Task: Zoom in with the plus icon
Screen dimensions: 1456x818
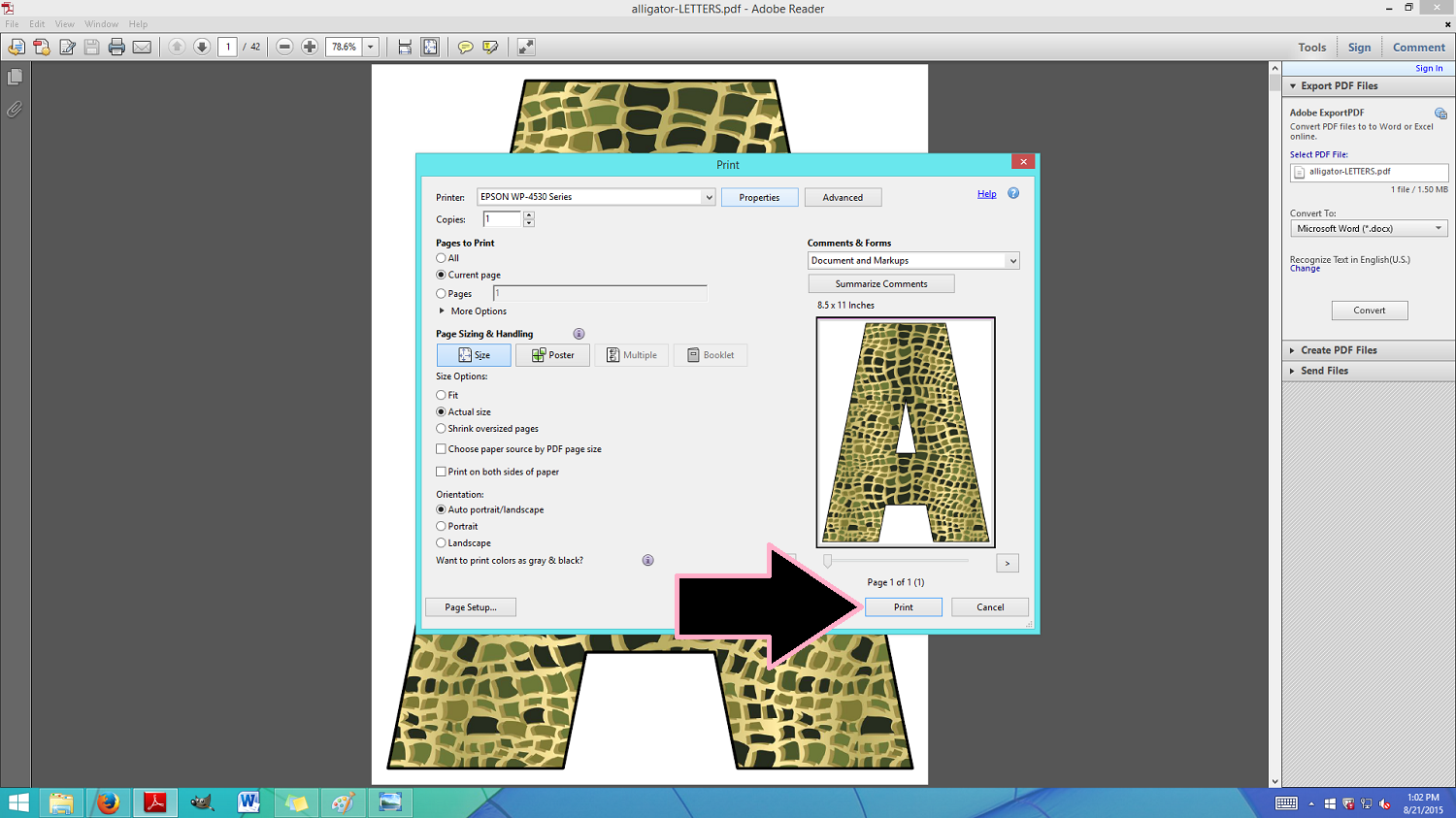Action: click(x=310, y=47)
